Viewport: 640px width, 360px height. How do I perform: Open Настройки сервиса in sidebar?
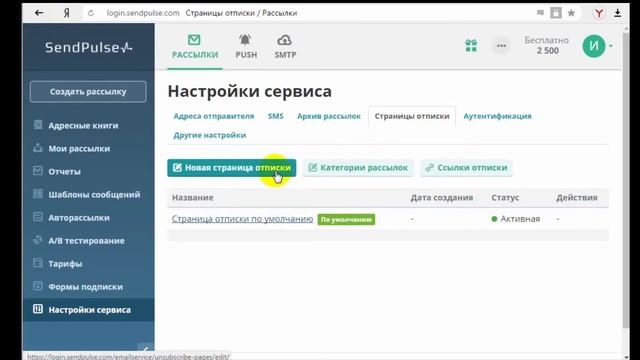tap(89, 310)
